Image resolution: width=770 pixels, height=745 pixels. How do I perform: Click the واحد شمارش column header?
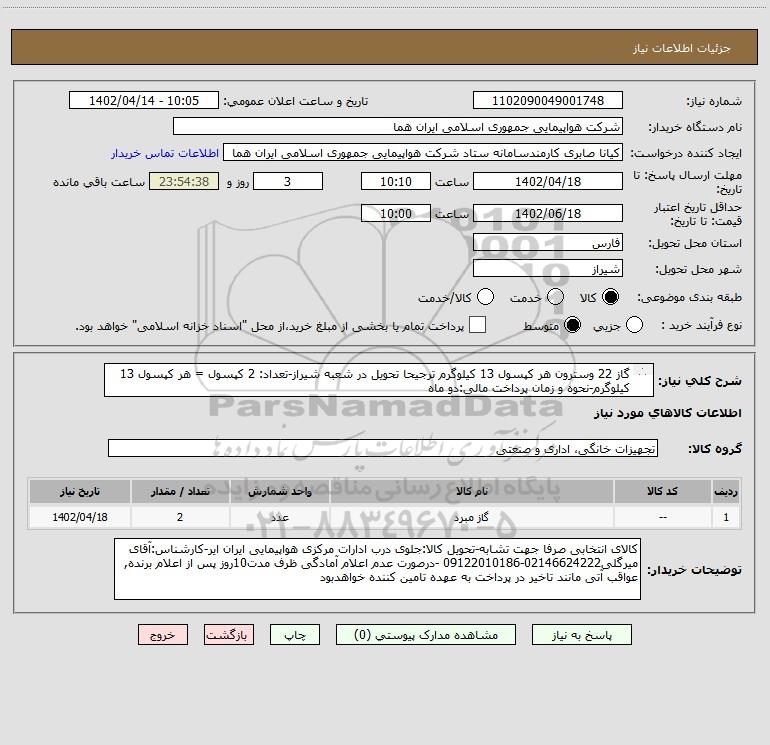(x=279, y=492)
